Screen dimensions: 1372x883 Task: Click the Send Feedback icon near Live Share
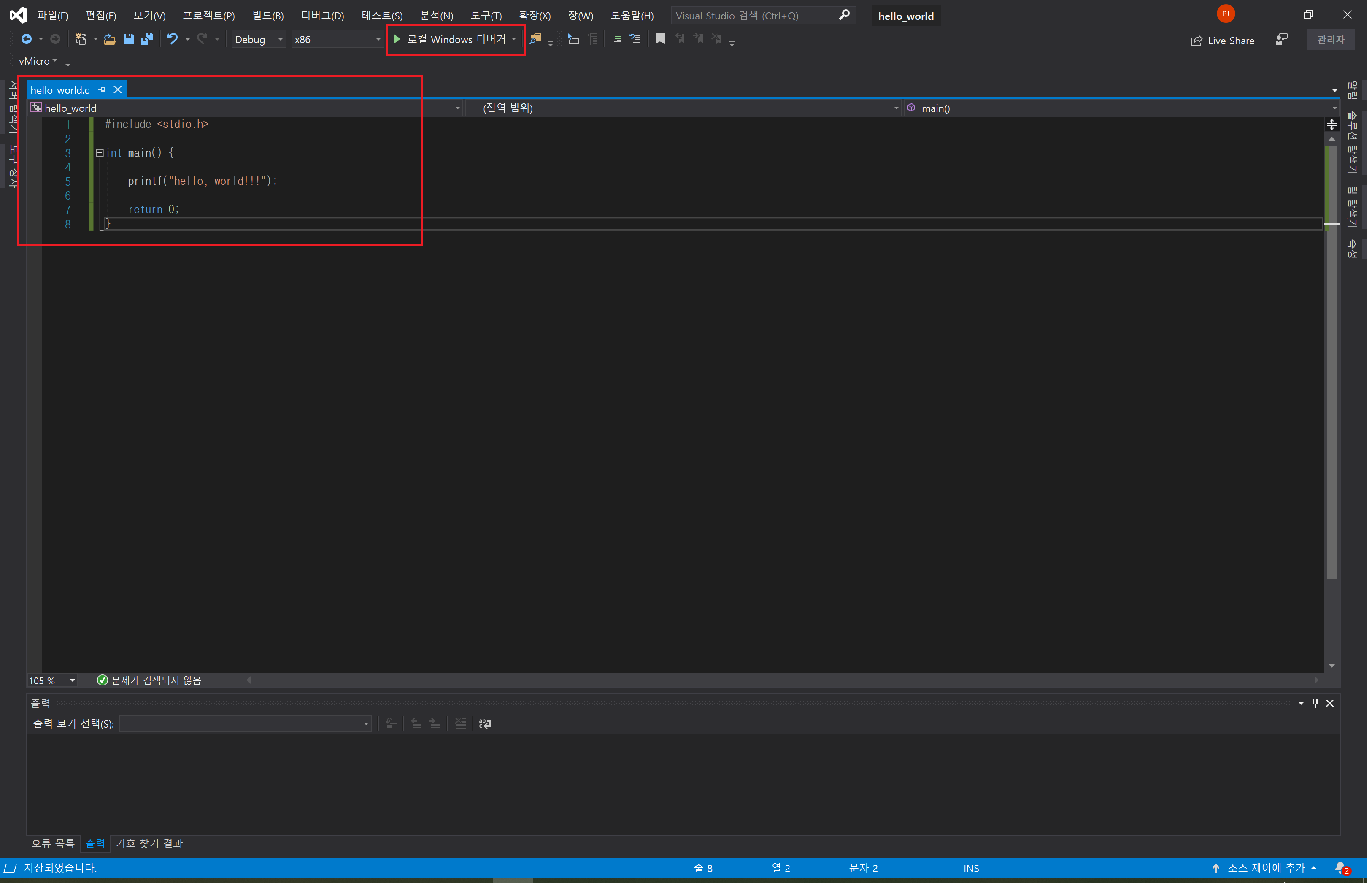coord(1281,39)
